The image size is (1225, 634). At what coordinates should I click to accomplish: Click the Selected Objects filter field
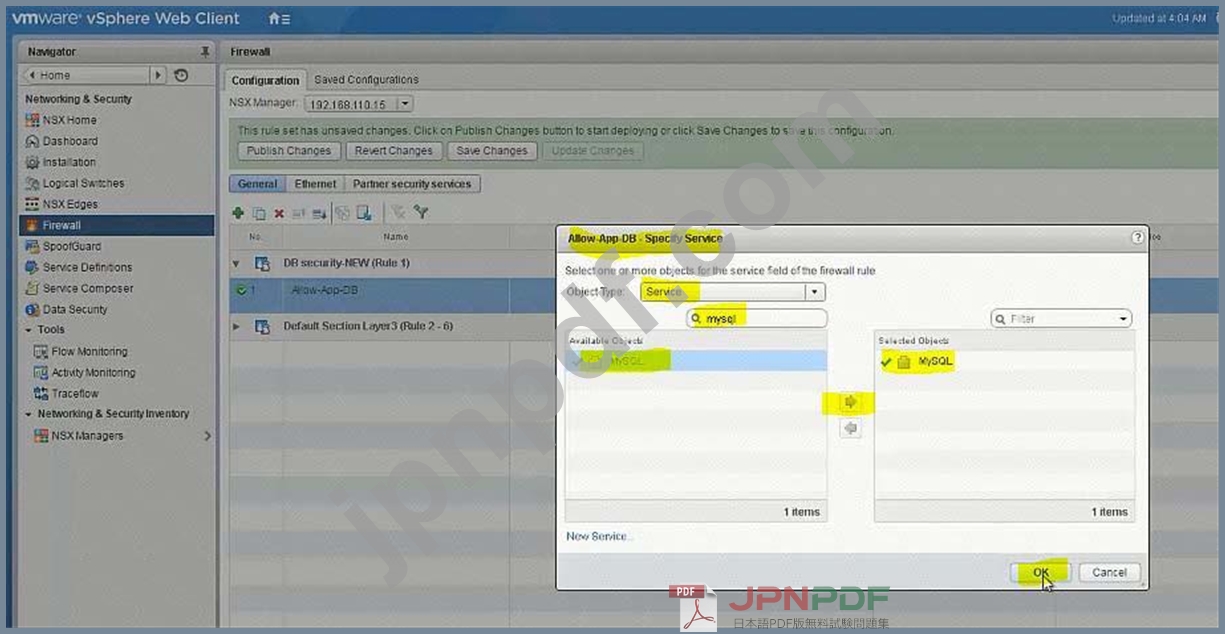coord(1061,319)
